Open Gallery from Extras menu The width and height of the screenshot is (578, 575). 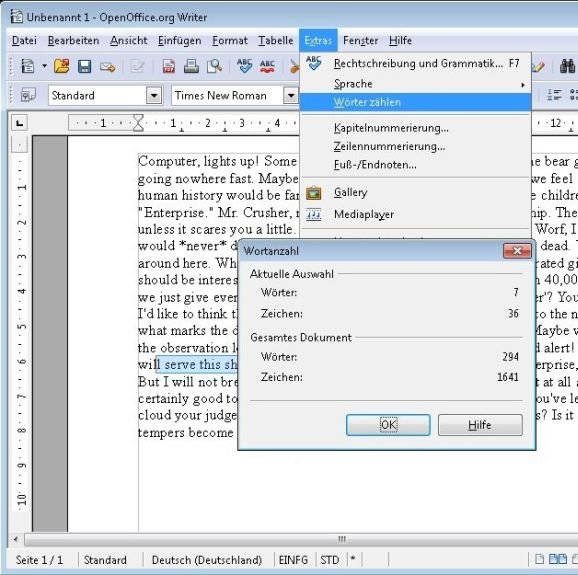coord(415,192)
